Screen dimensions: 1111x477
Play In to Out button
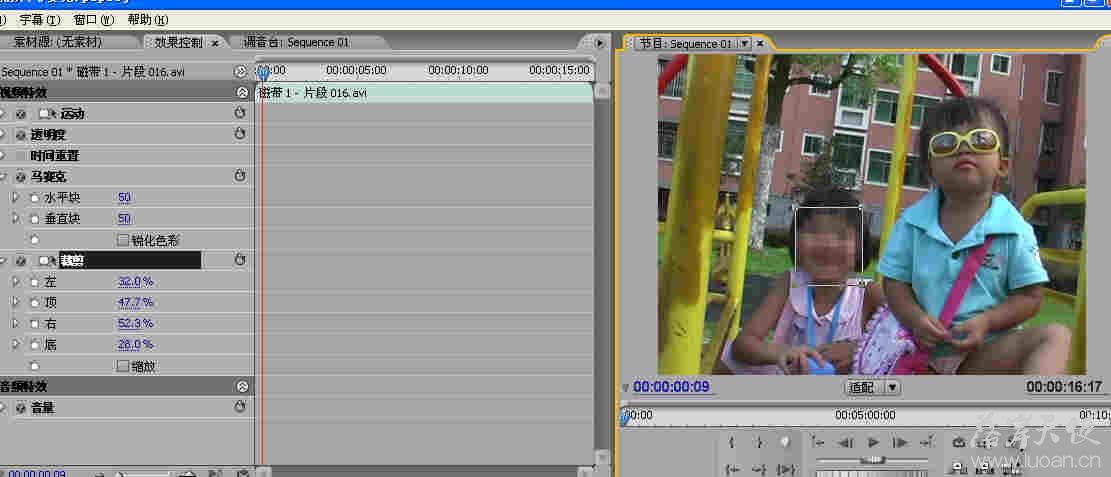pyautogui.click(x=786, y=468)
